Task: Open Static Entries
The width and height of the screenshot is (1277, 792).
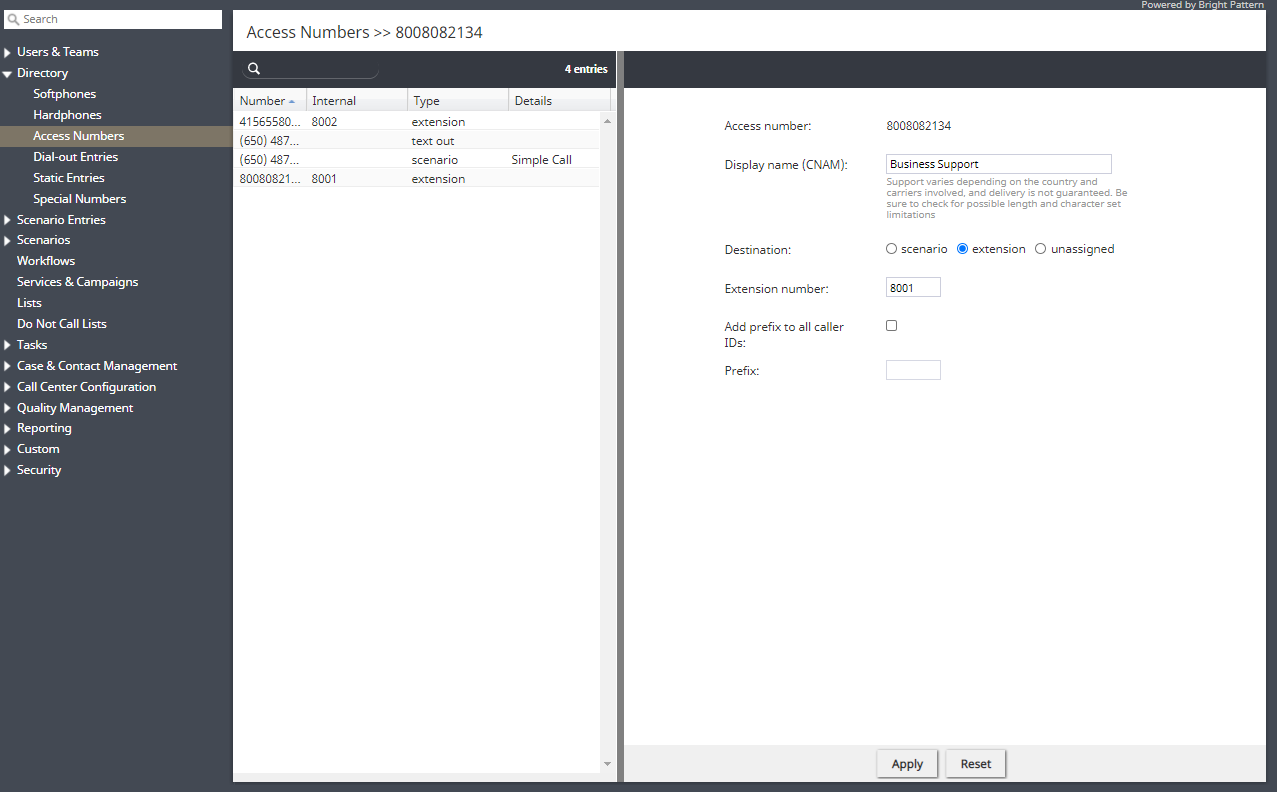Action: click(69, 178)
